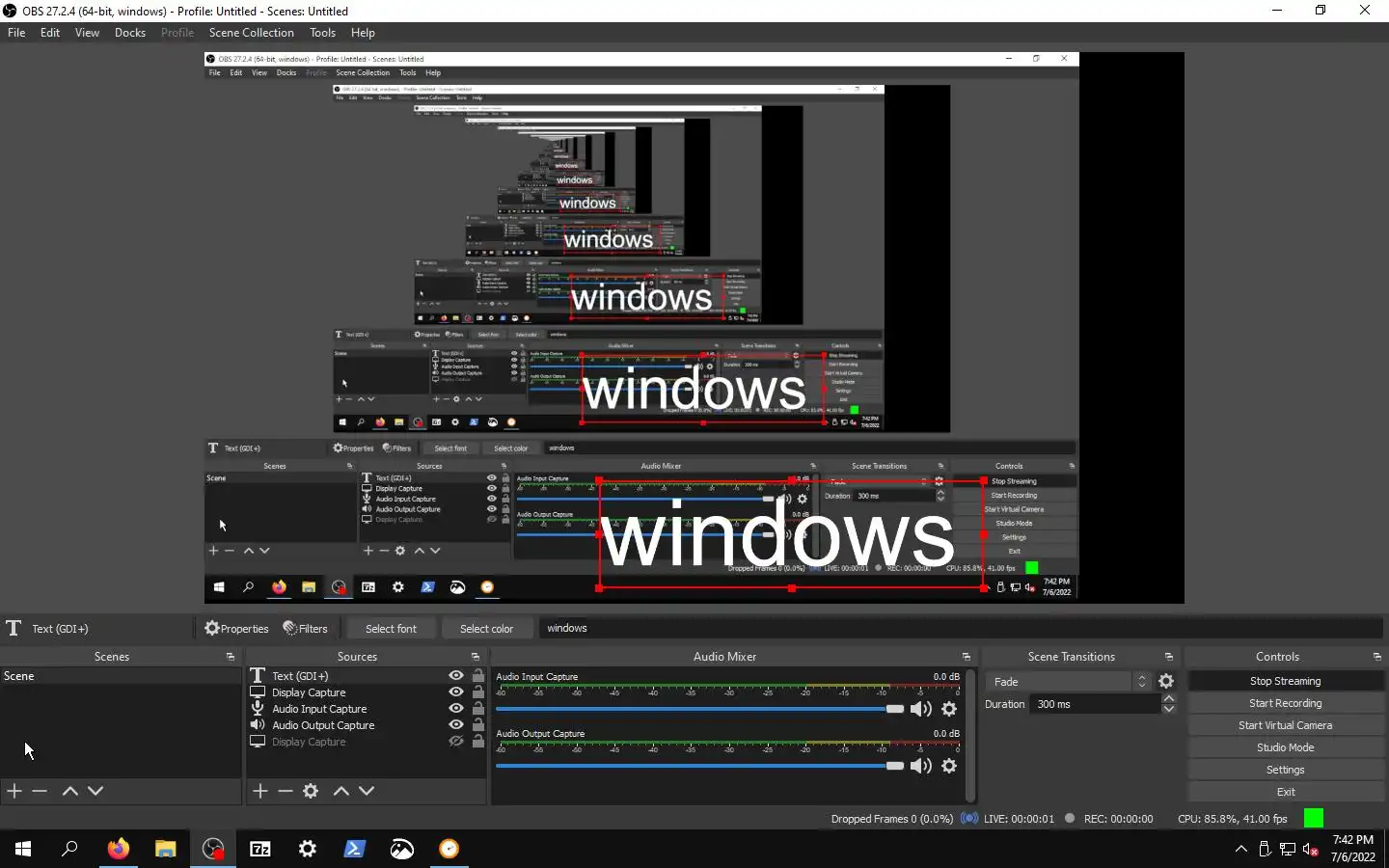Click Select color button
The image size is (1389, 868).
pyautogui.click(x=486, y=629)
